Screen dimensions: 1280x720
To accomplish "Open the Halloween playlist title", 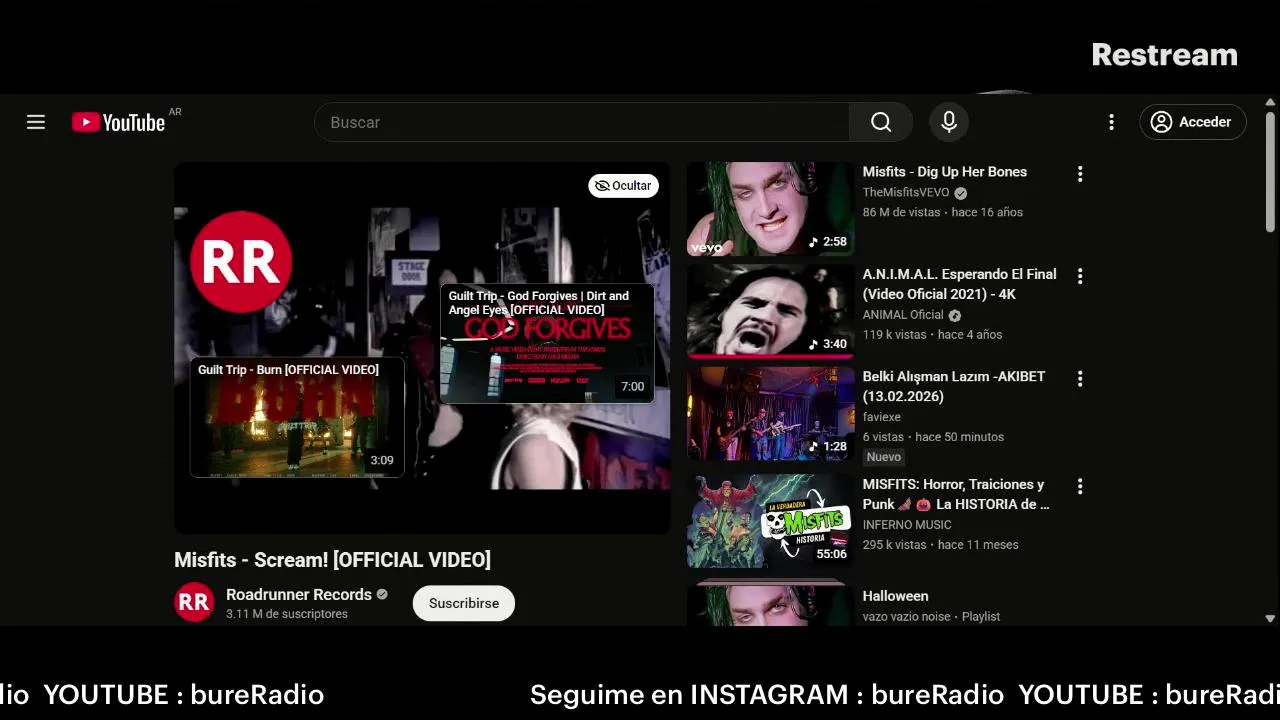I will (x=896, y=596).
